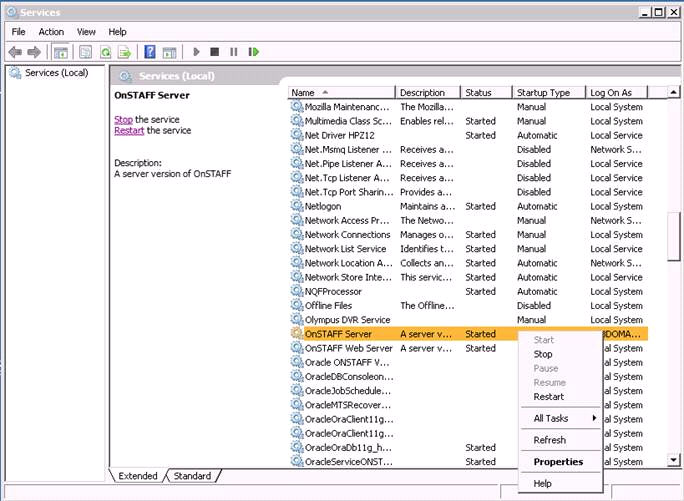Select the Oracle ONSTAFF V... service name
This screenshot has width=684, height=501.
point(347,362)
